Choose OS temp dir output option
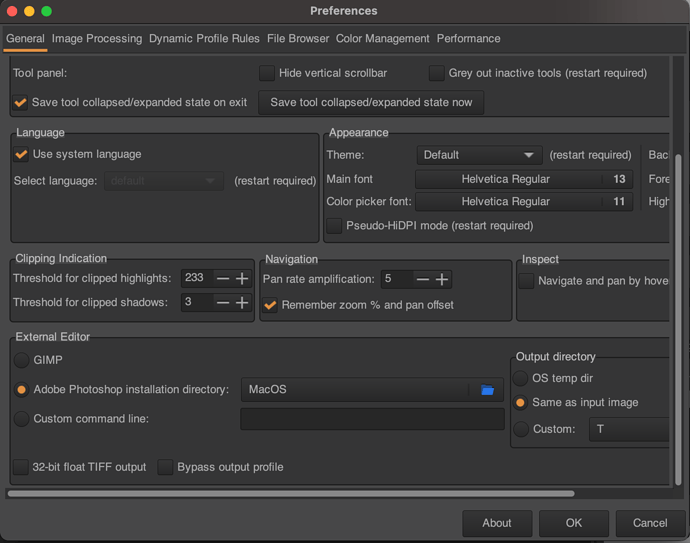The width and height of the screenshot is (690, 543). click(x=521, y=378)
